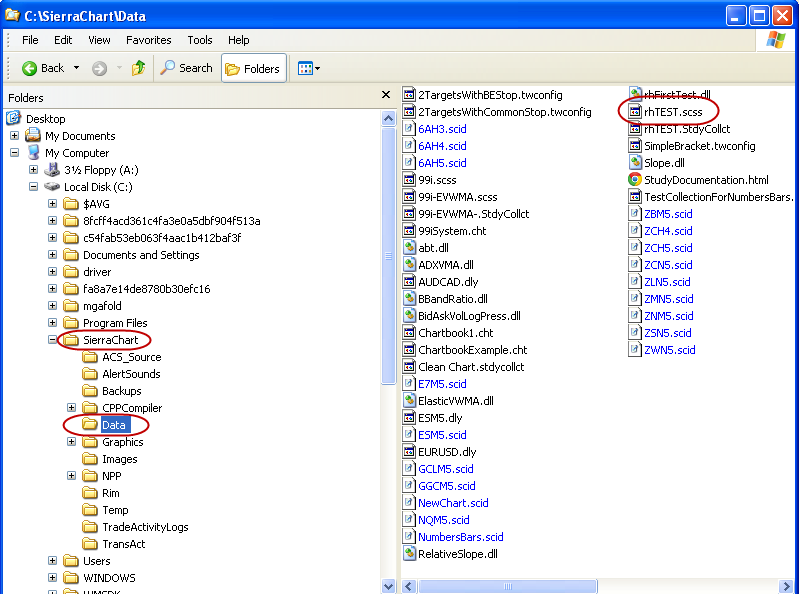Open the Views dropdown in toolbar
The image size is (799, 594).
tap(309, 68)
